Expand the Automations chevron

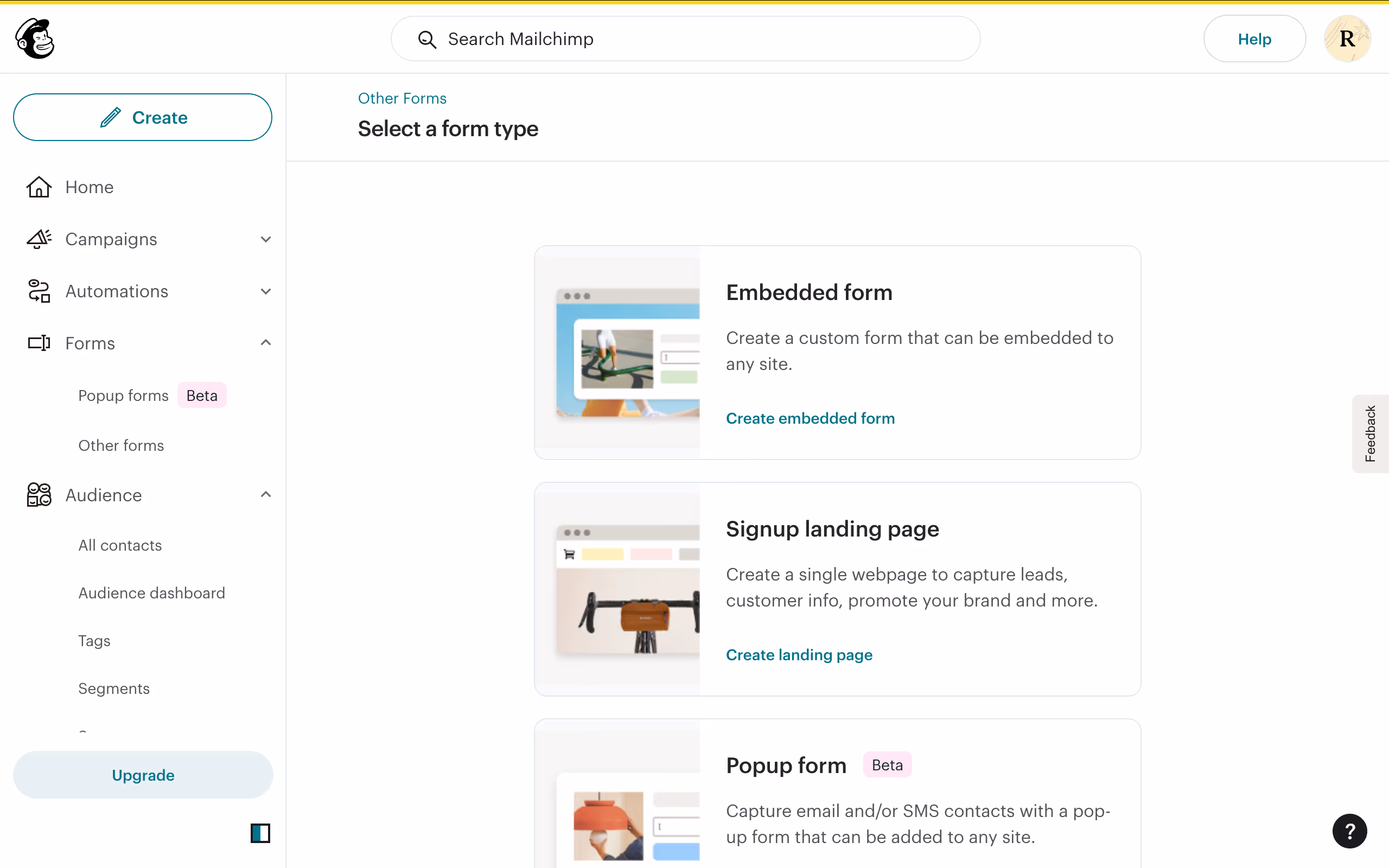[266, 291]
